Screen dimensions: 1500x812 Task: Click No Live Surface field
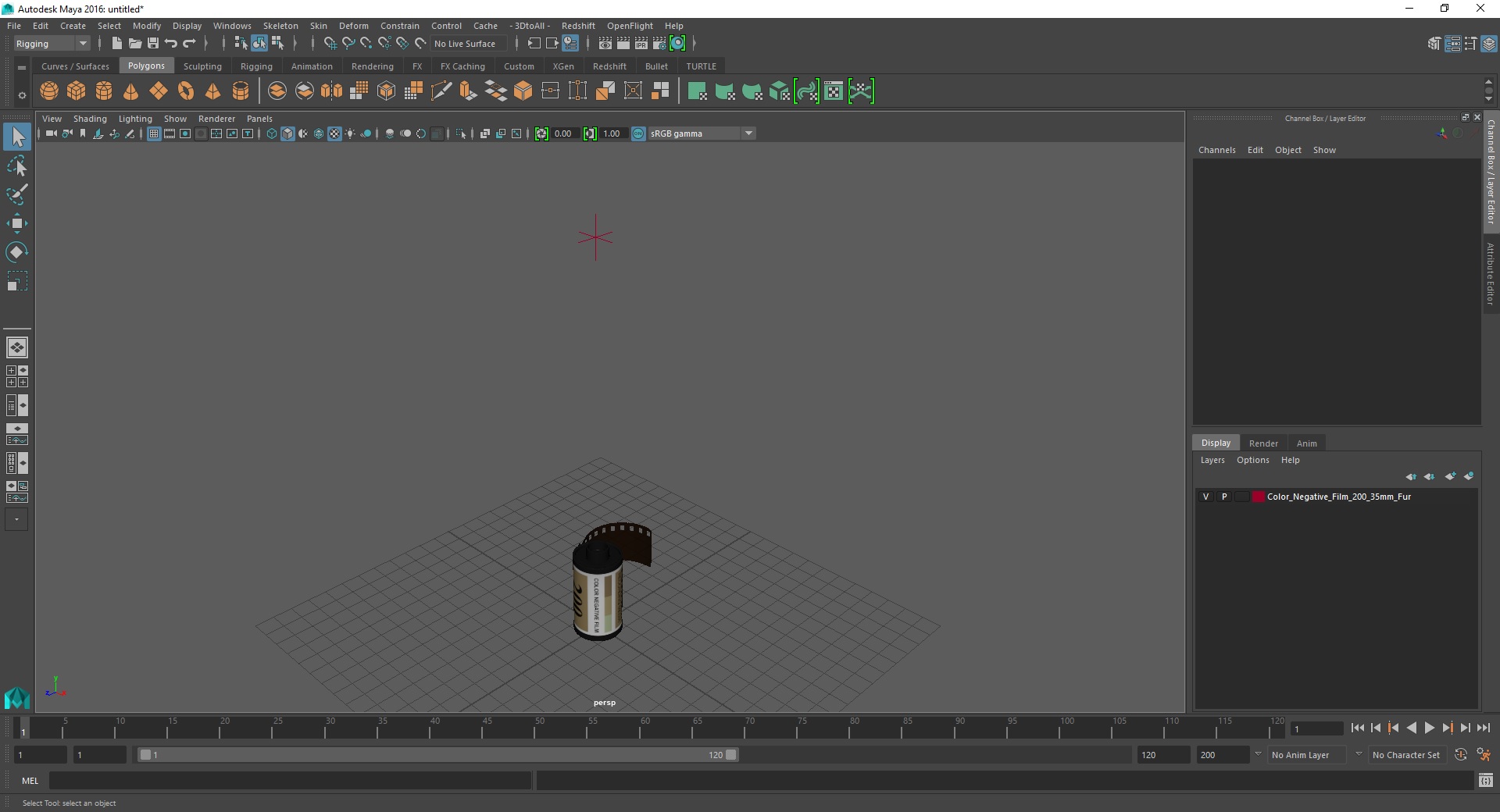(469, 44)
